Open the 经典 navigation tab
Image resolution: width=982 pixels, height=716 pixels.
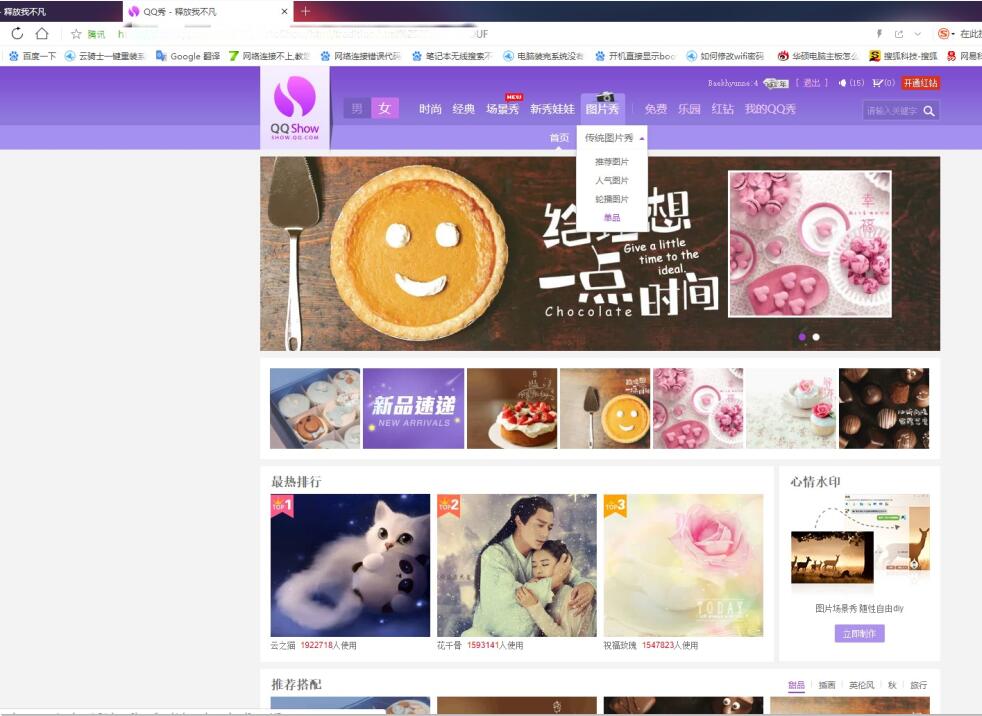(463, 109)
